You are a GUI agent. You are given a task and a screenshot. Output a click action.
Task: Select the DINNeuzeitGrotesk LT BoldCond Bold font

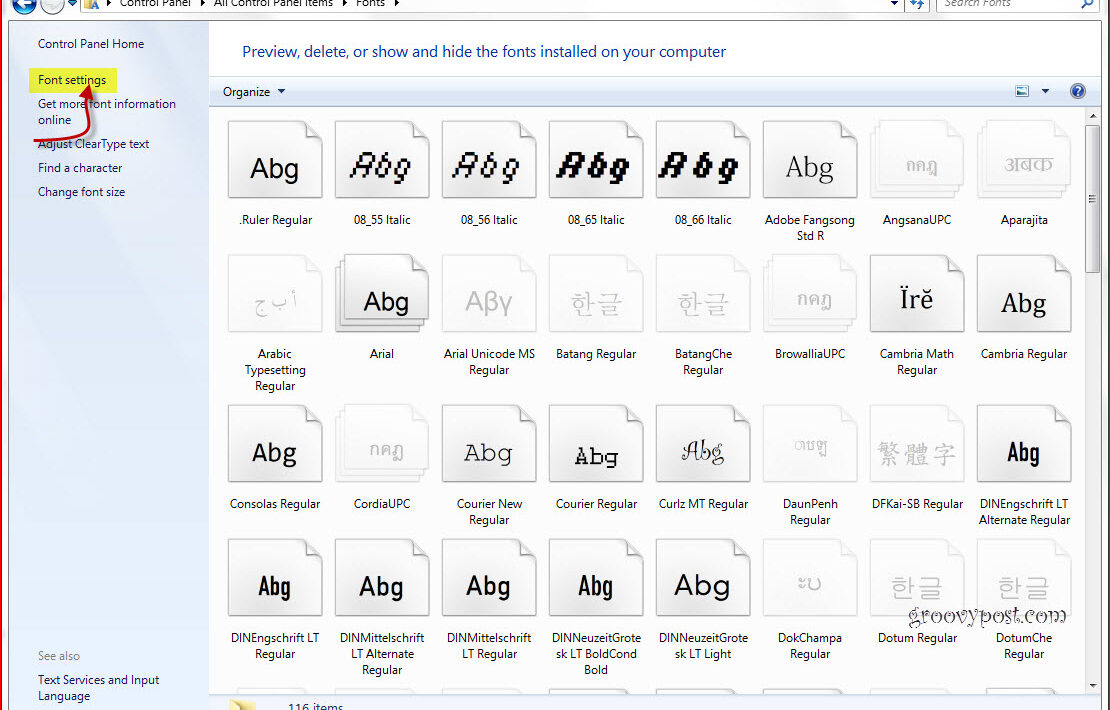click(x=595, y=578)
